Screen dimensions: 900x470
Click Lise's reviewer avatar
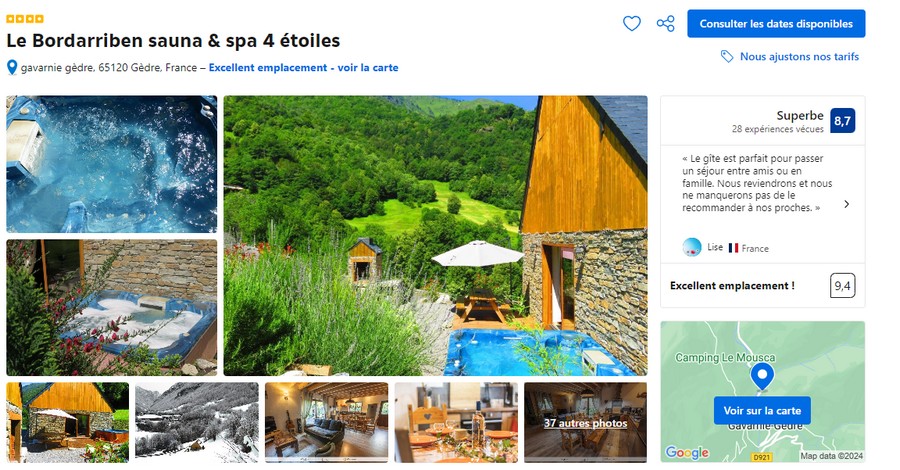click(692, 247)
